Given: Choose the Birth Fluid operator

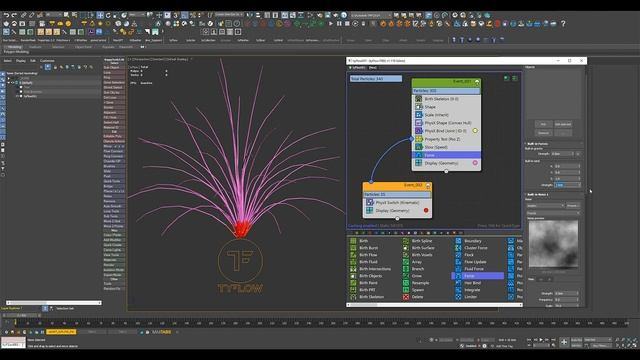Looking at the screenshot, I should click(368, 262).
